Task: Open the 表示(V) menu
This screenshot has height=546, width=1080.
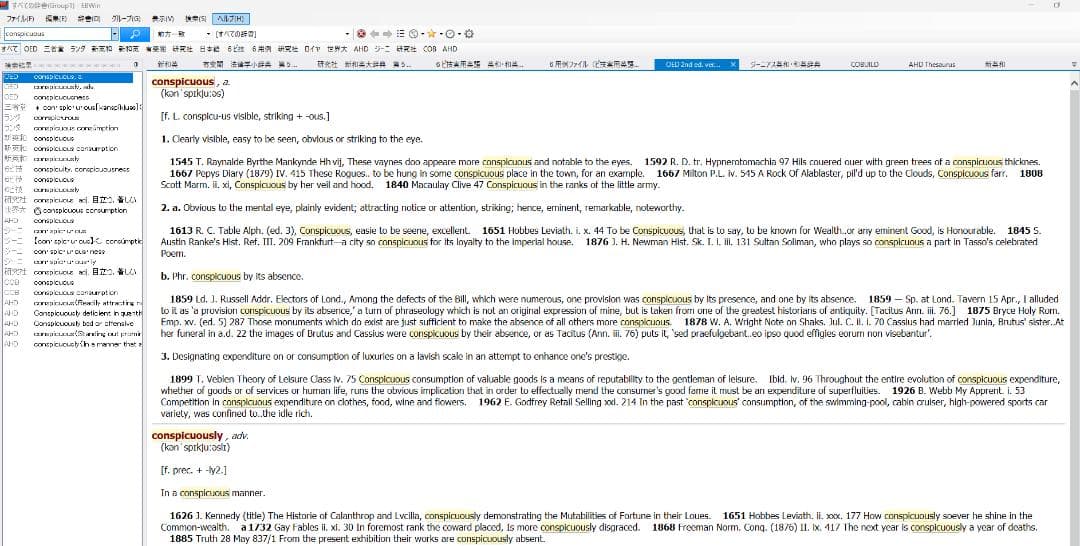Action: [x=163, y=19]
